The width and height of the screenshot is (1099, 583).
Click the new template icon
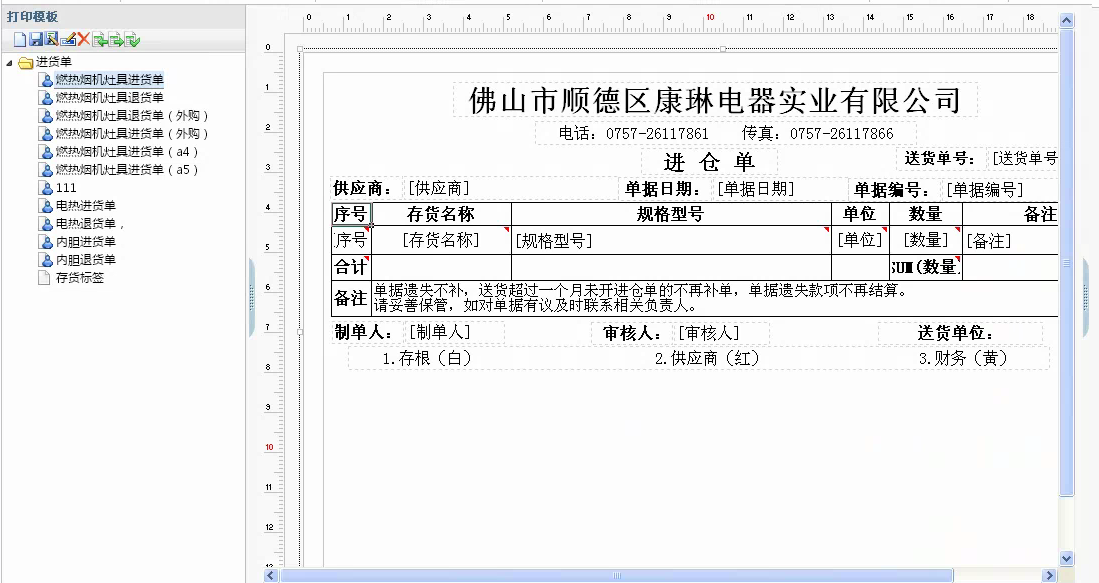pos(20,40)
